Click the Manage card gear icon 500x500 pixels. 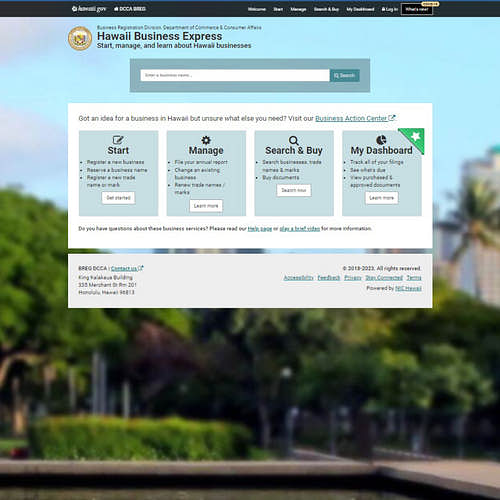coord(206,140)
